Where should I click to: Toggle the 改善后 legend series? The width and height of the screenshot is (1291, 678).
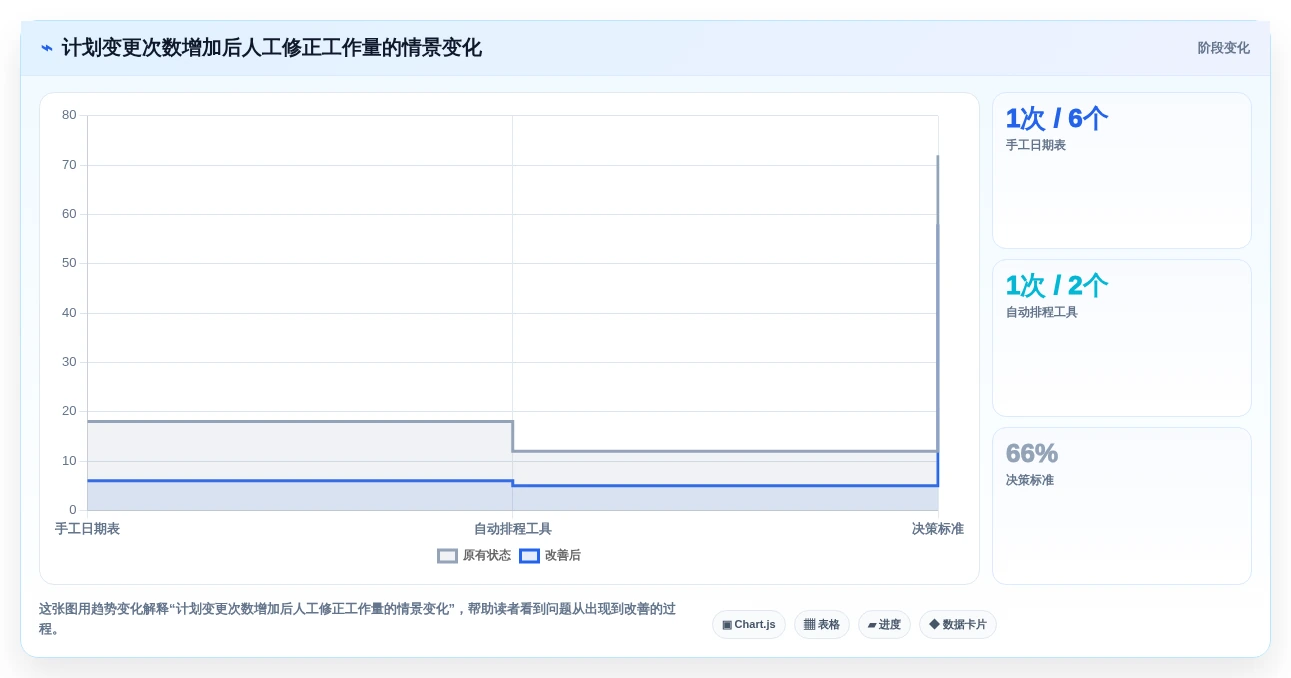[550, 556]
